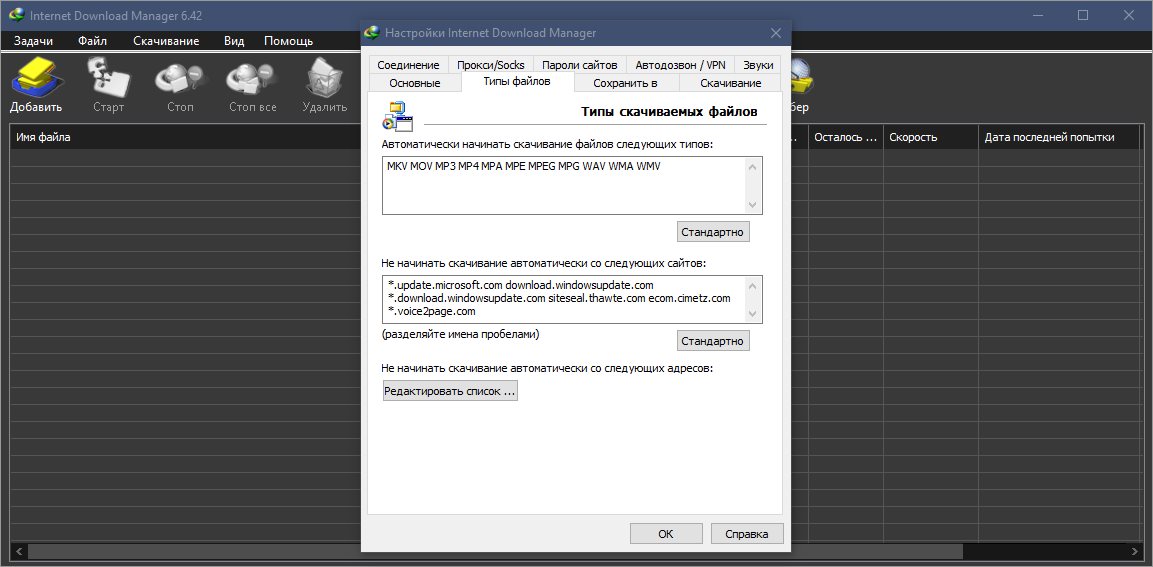Click the Осталось column header
Image resolution: width=1153 pixels, height=567 pixels.
[x=846, y=137]
